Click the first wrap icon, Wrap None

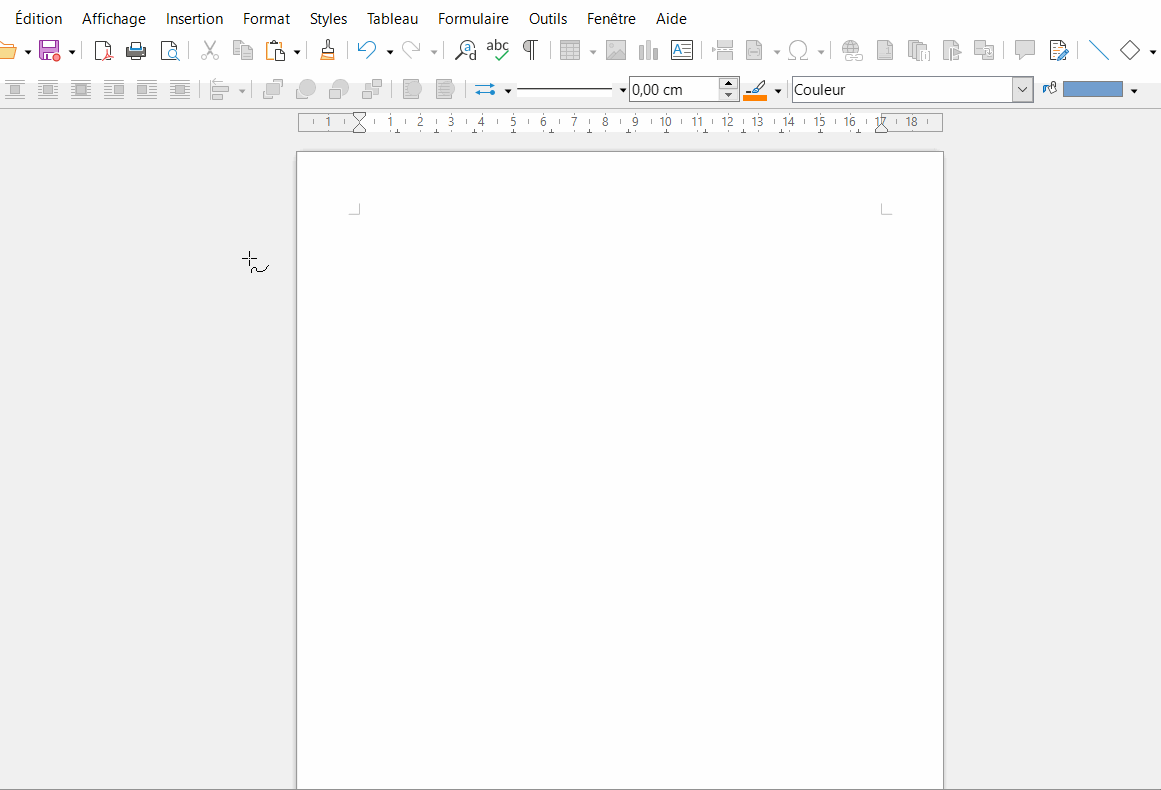pos(15,90)
